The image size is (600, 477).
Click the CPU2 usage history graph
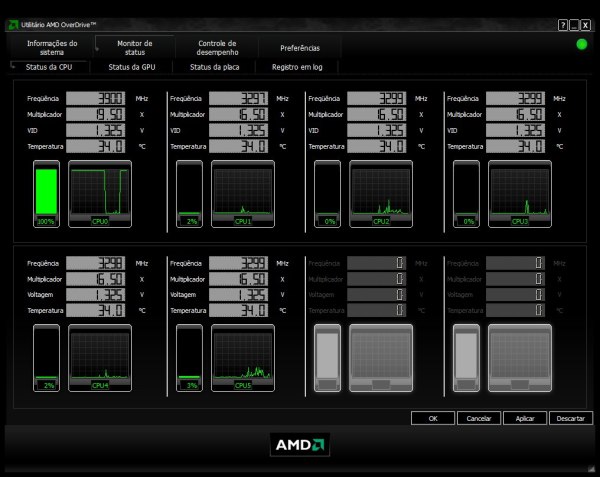[x=381, y=194]
